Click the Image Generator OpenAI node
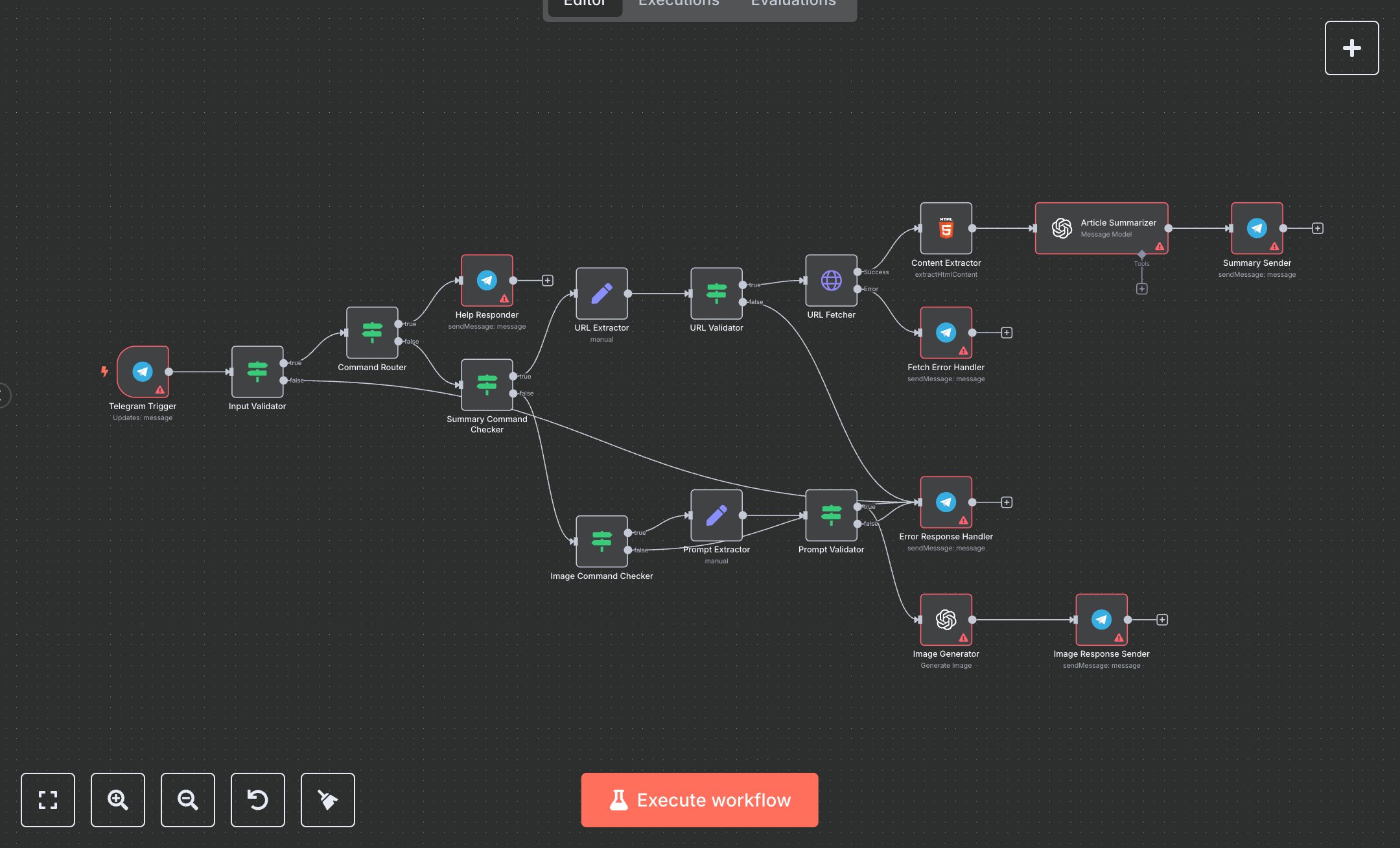 [x=946, y=620]
